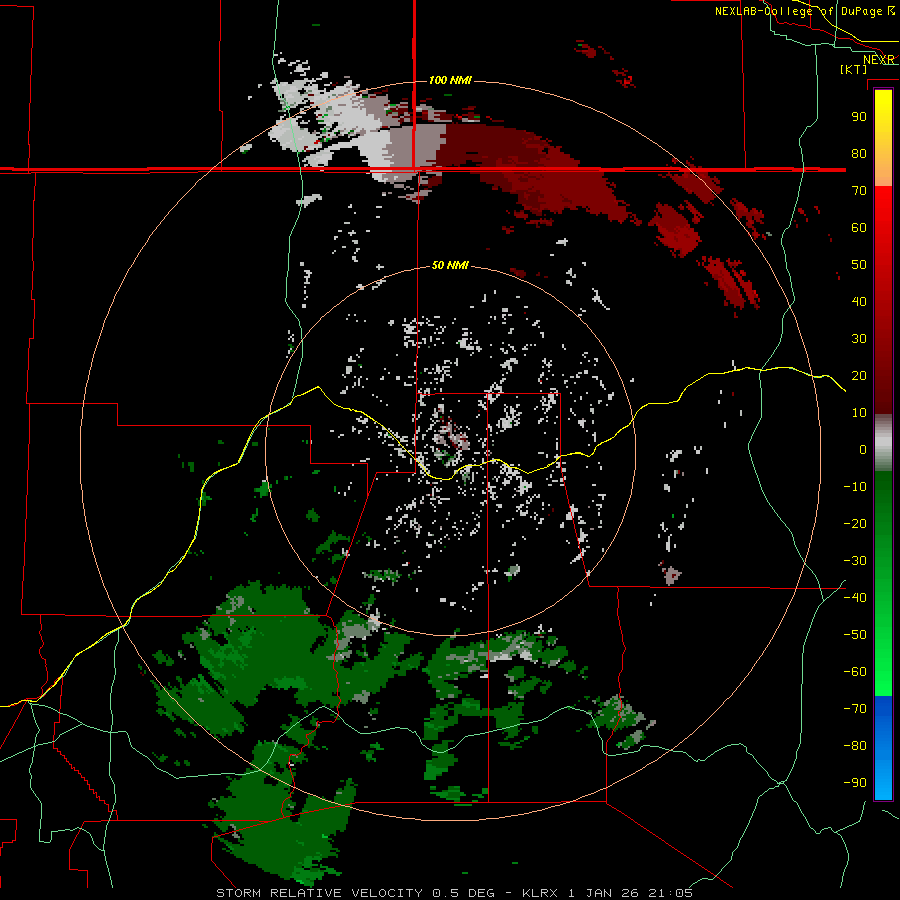
Task: Click the '60' value on velocity scale
Action: [859, 228]
